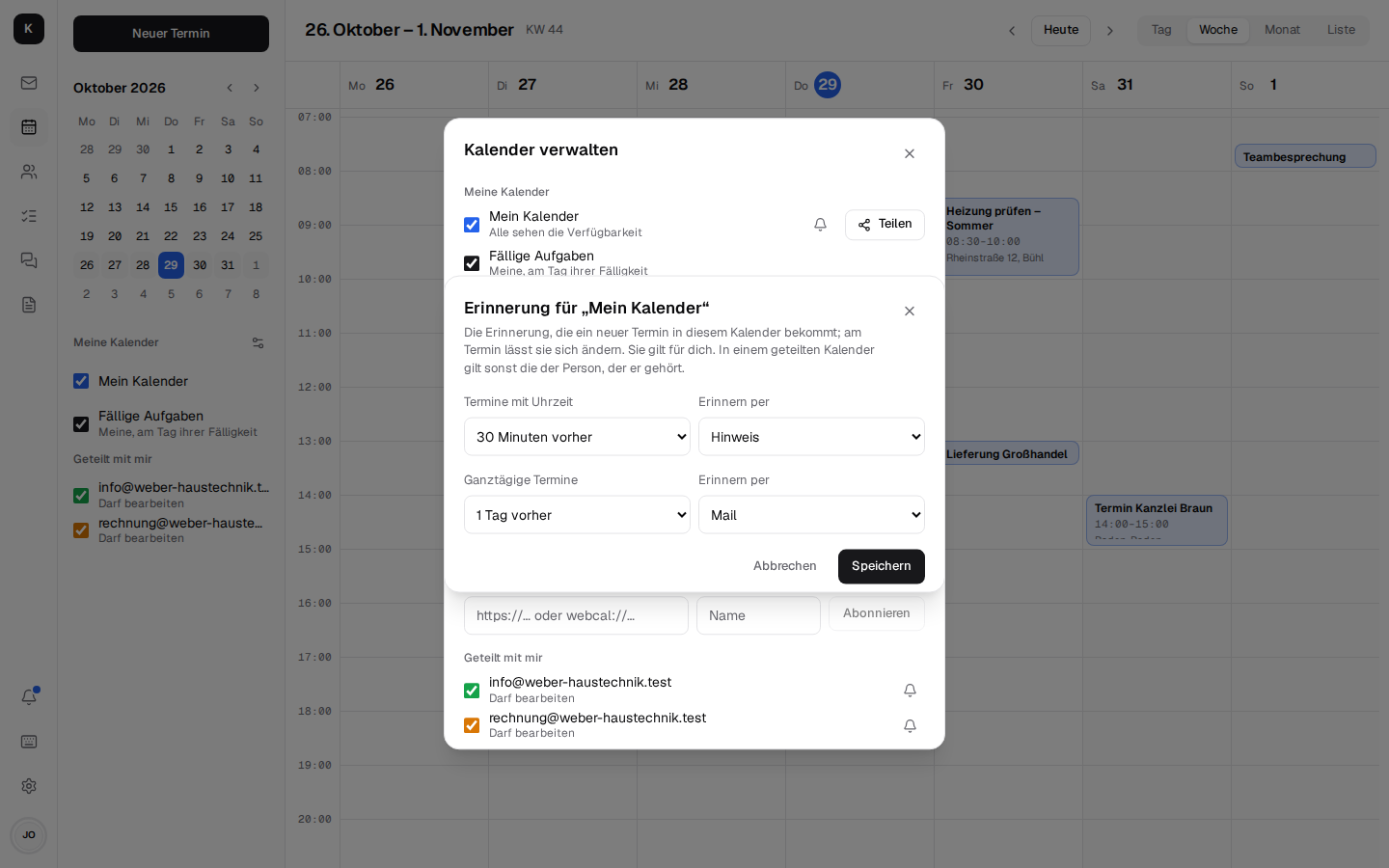Open calendar settings icon beside Meine Kalender
Viewport: 1389px width, 868px height.
point(258,342)
